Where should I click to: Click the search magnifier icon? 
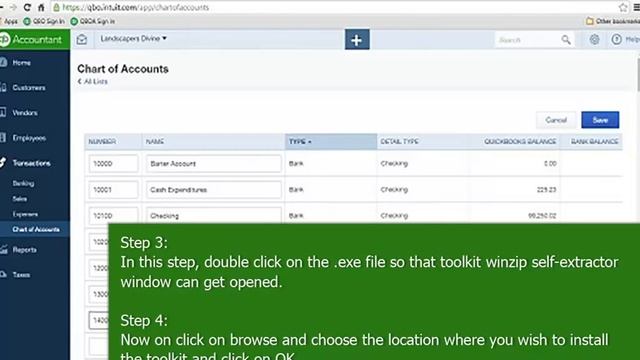tap(566, 40)
